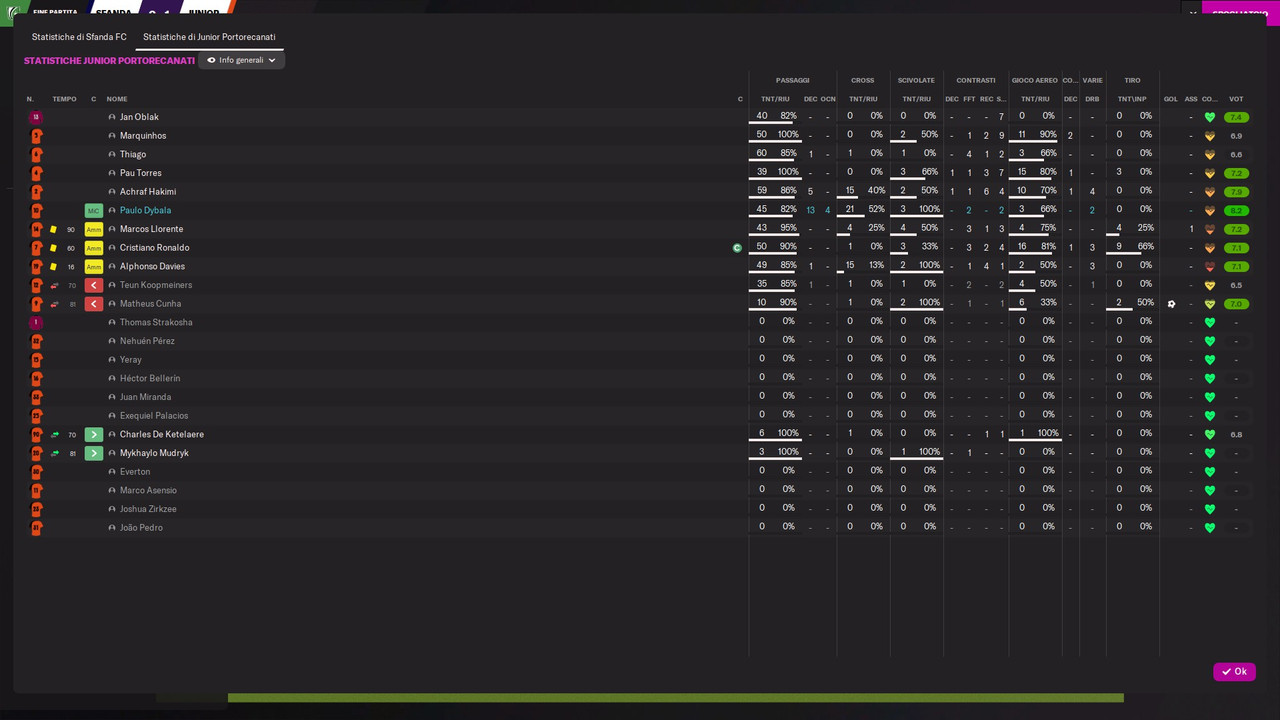Confirm with the Ok button
Image resolution: width=1280 pixels, height=720 pixels.
point(1234,672)
